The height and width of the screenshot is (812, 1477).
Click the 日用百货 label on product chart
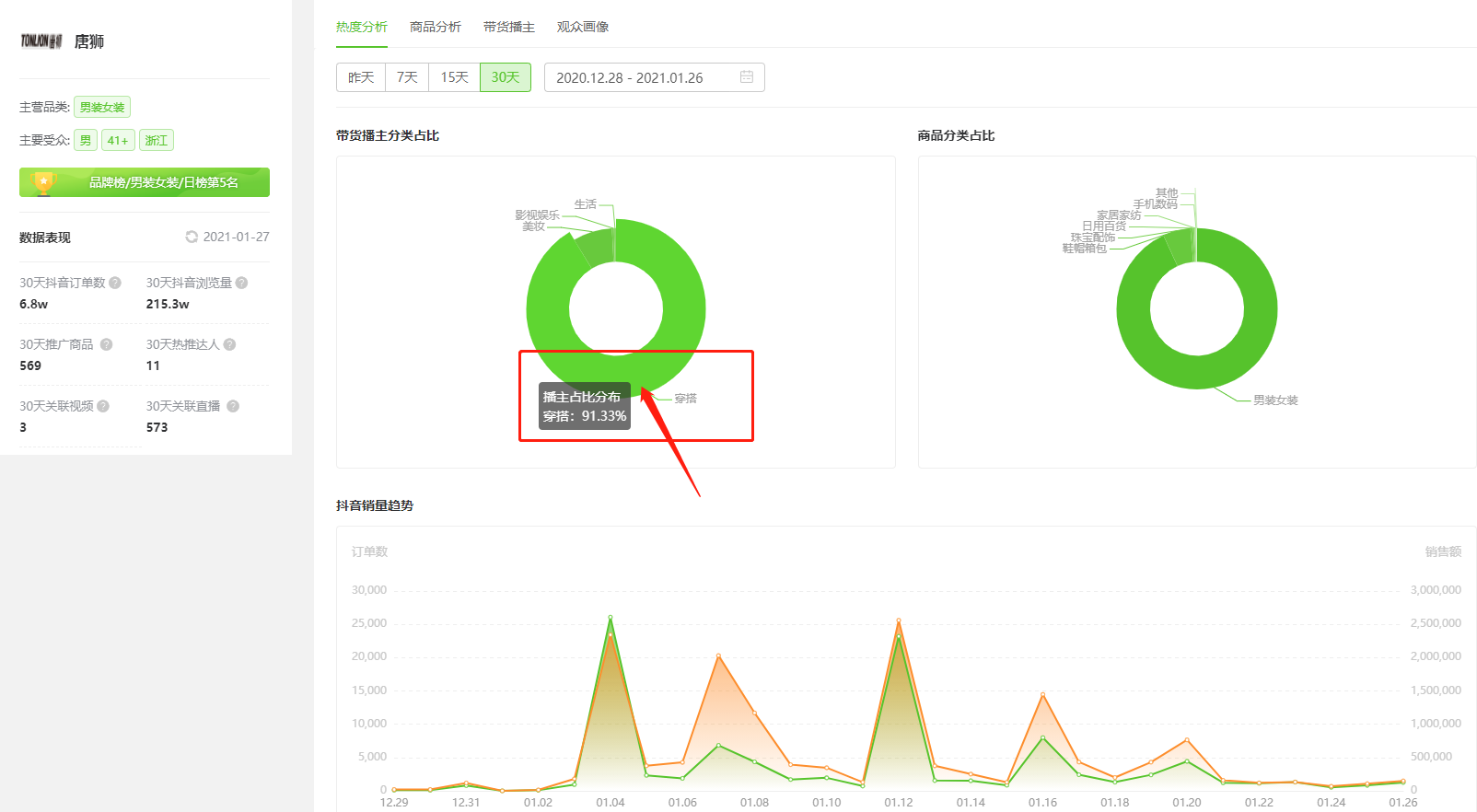1104,226
